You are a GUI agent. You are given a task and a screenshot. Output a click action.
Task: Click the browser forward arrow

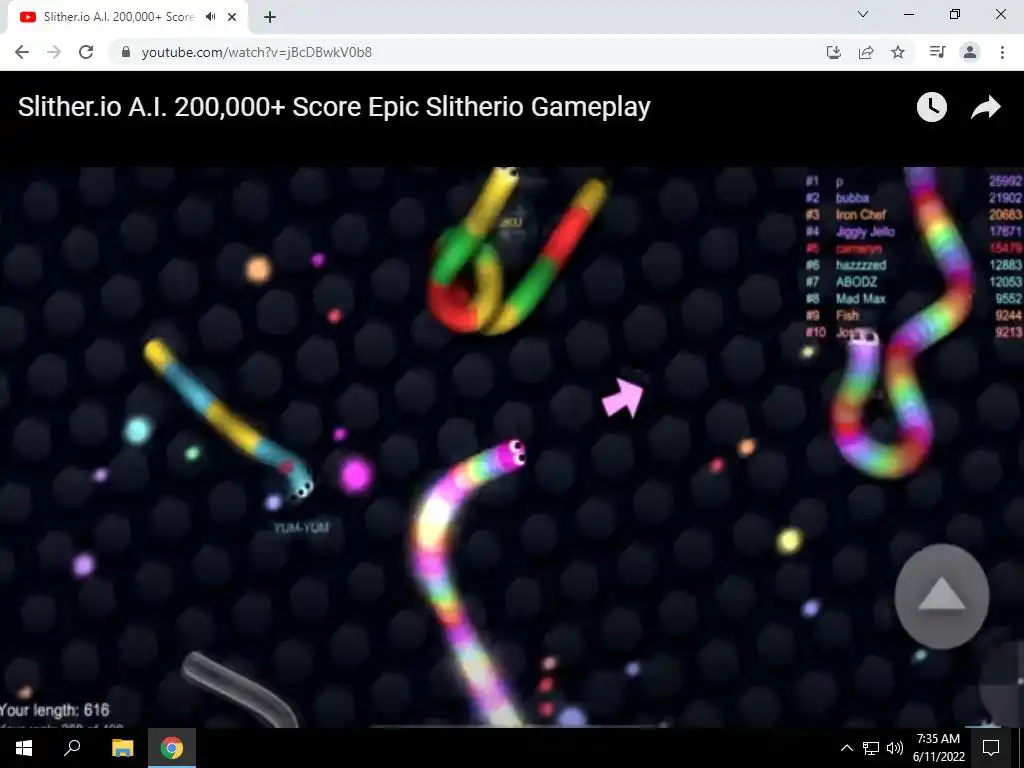tap(54, 52)
